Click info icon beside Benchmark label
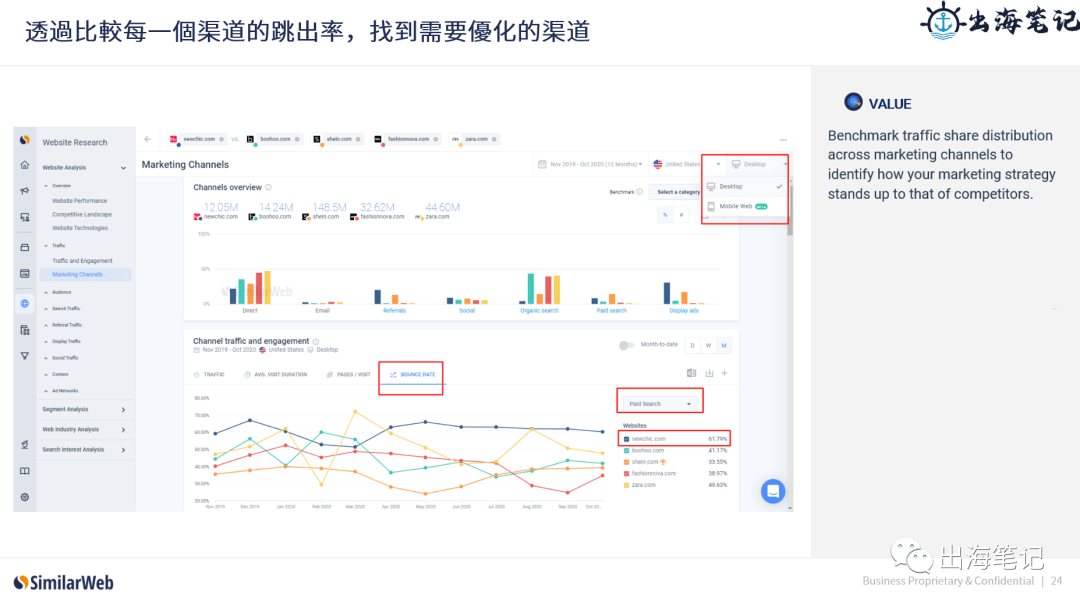 [640, 192]
